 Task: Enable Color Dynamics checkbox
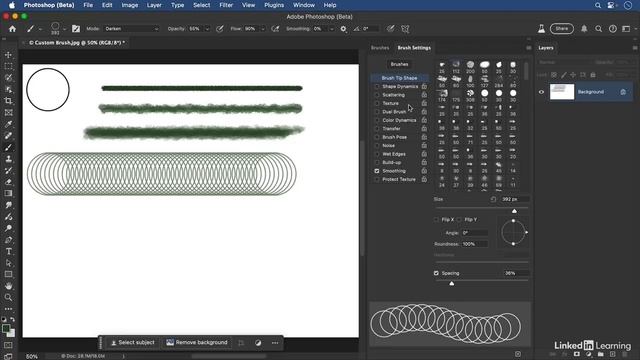[x=377, y=120]
